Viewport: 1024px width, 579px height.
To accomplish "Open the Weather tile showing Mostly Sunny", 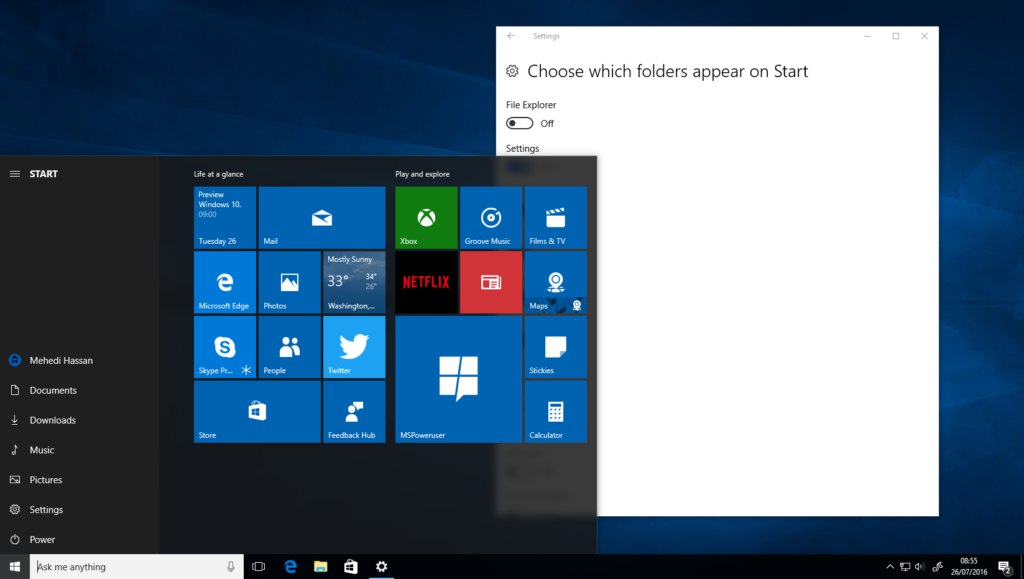I will [354, 282].
